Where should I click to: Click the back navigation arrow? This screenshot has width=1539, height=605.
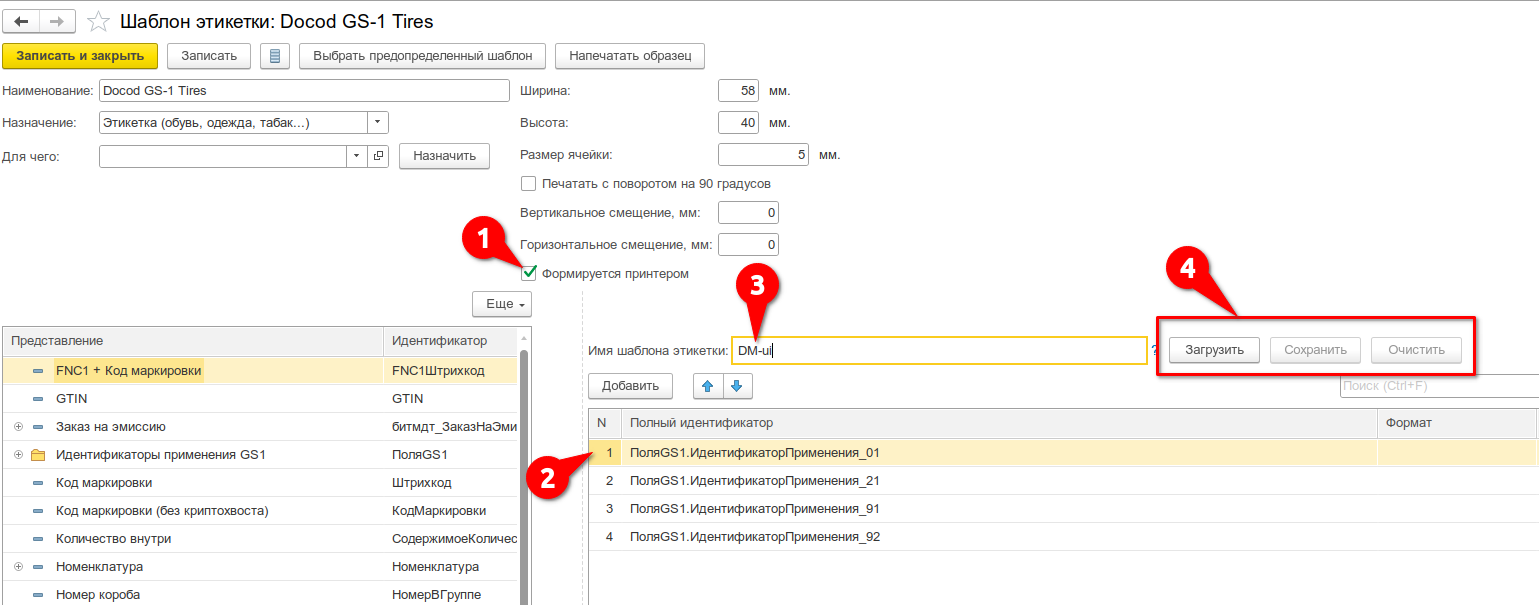pyautogui.click(x=20, y=21)
